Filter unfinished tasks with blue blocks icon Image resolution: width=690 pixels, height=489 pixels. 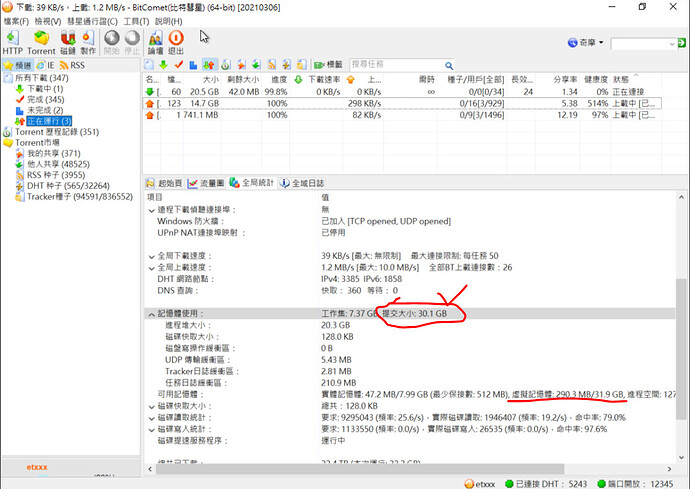tap(193, 65)
